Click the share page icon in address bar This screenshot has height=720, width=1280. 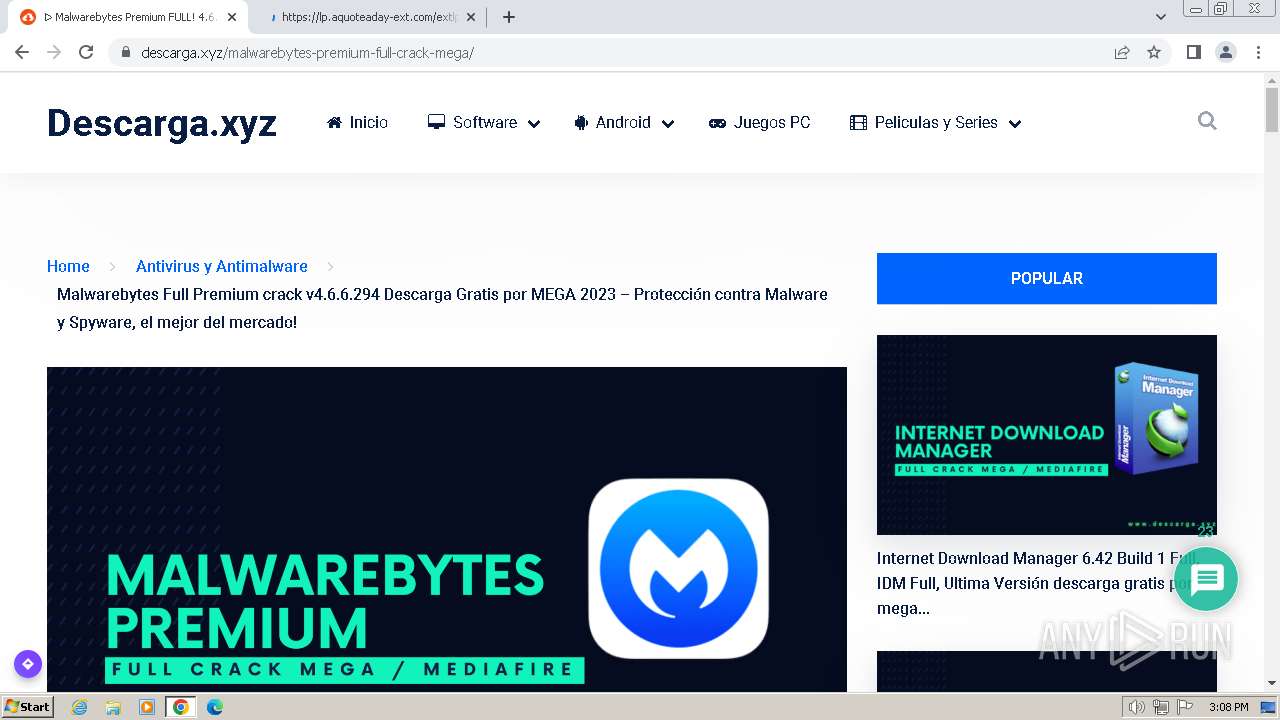click(1122, 52)
